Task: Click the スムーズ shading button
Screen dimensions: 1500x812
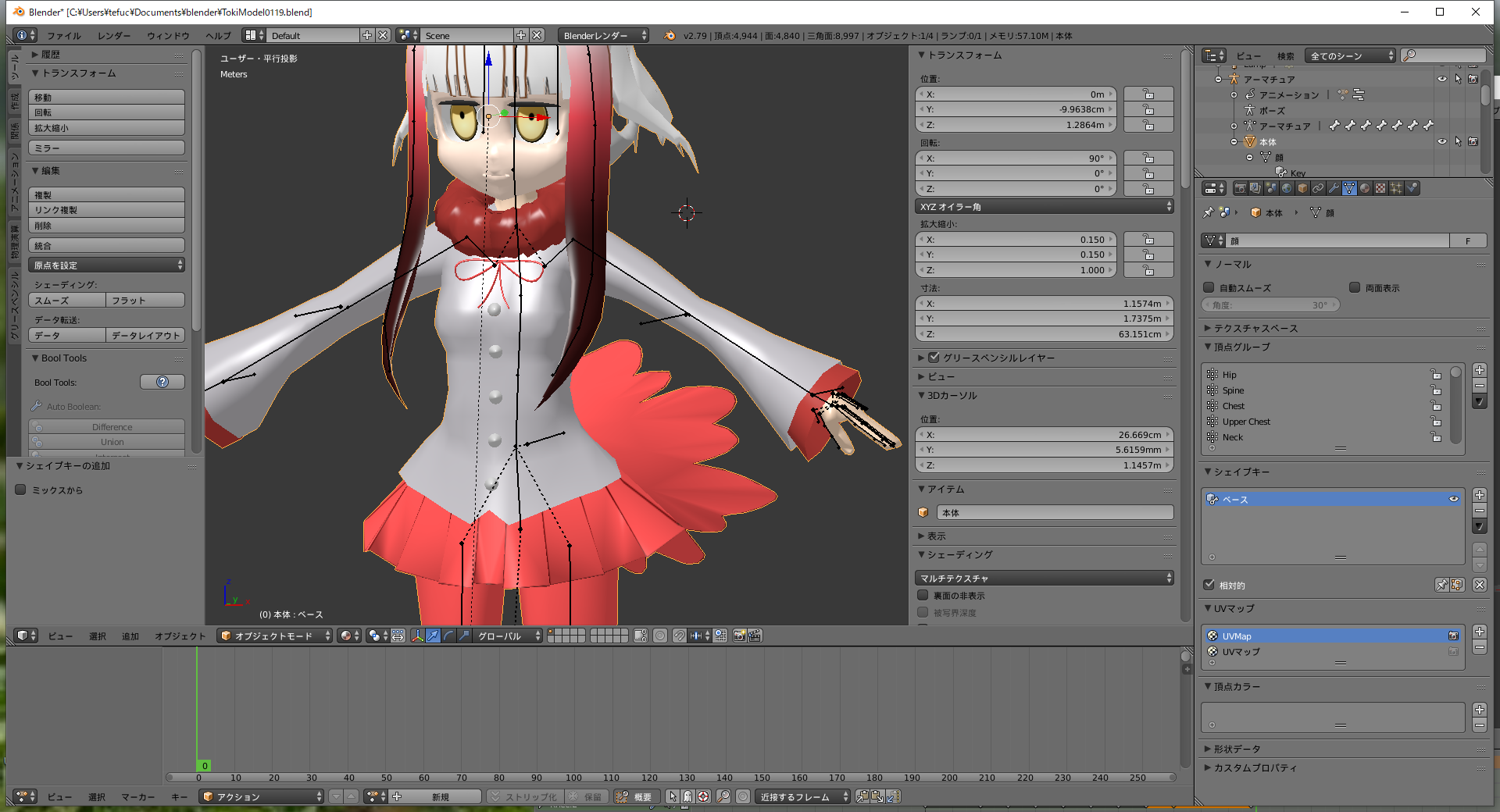Action: click(x=67, y=301)
